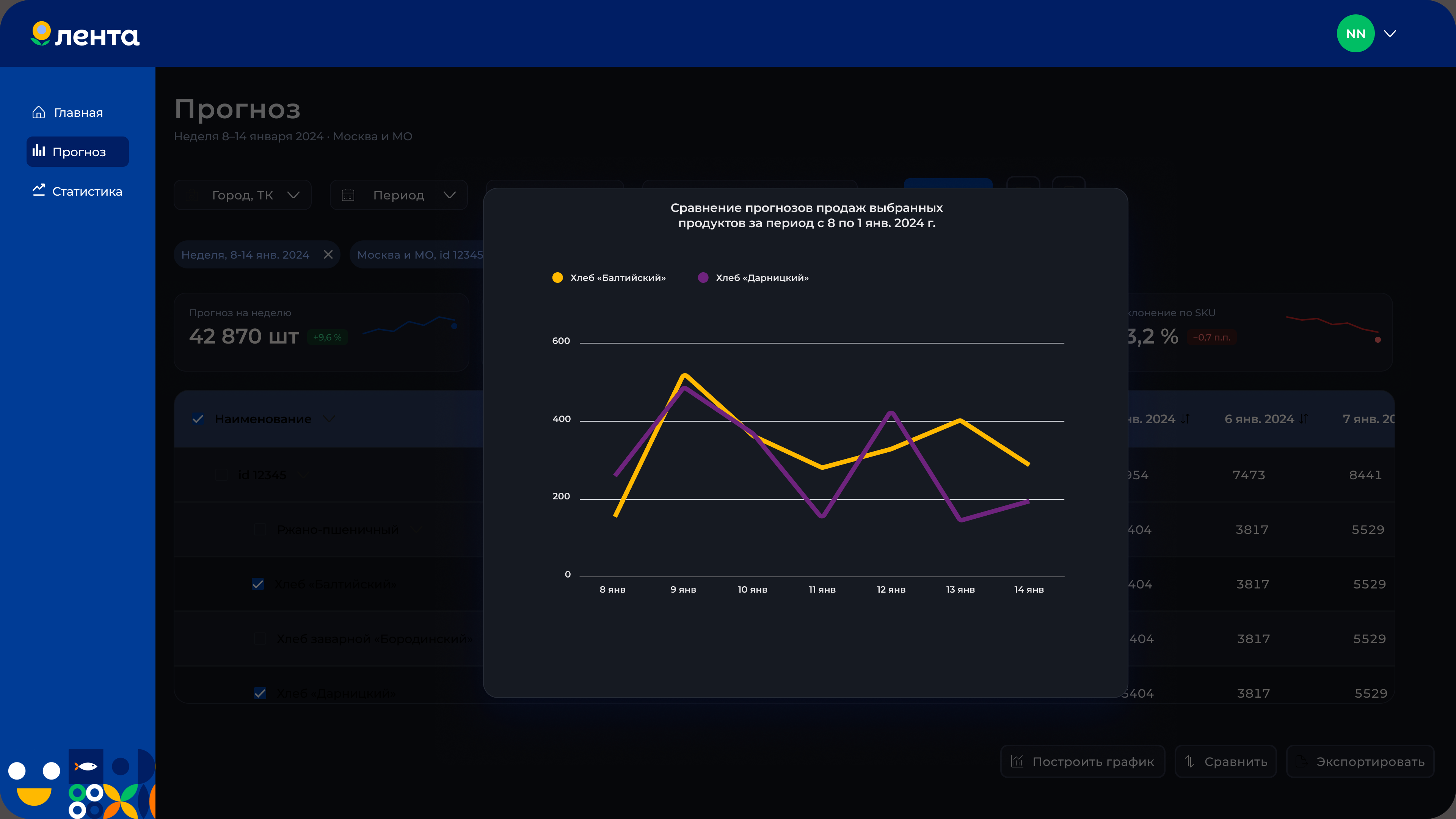The height and width of the screenshot is (819, 1456).
Task: Click the Построить график button
Action: click(1083, 761)
